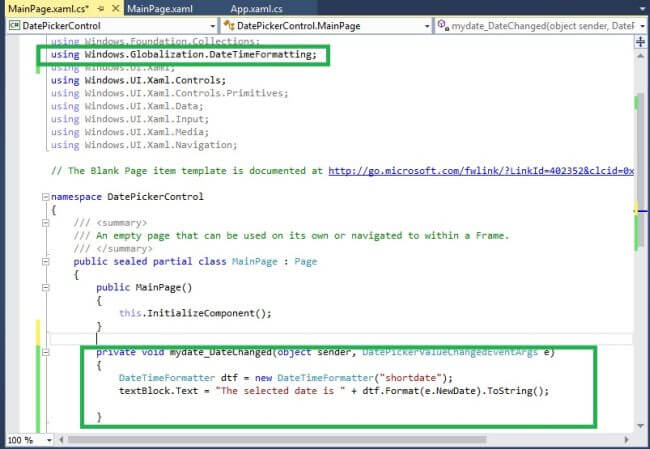
Task: Click DatePickerValueChangedEventArgs parameter type
Action: tap(450, 352)
